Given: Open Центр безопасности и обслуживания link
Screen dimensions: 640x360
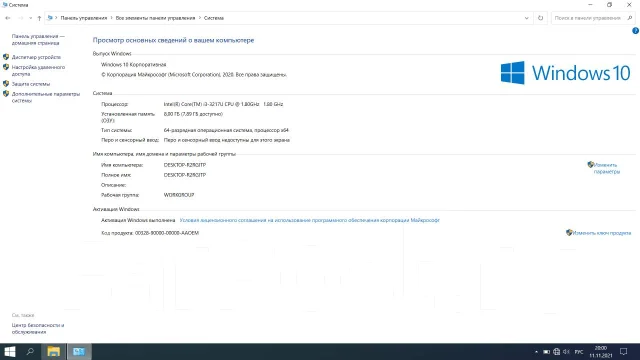Looking at the screenshot, I should pos(38,329).
